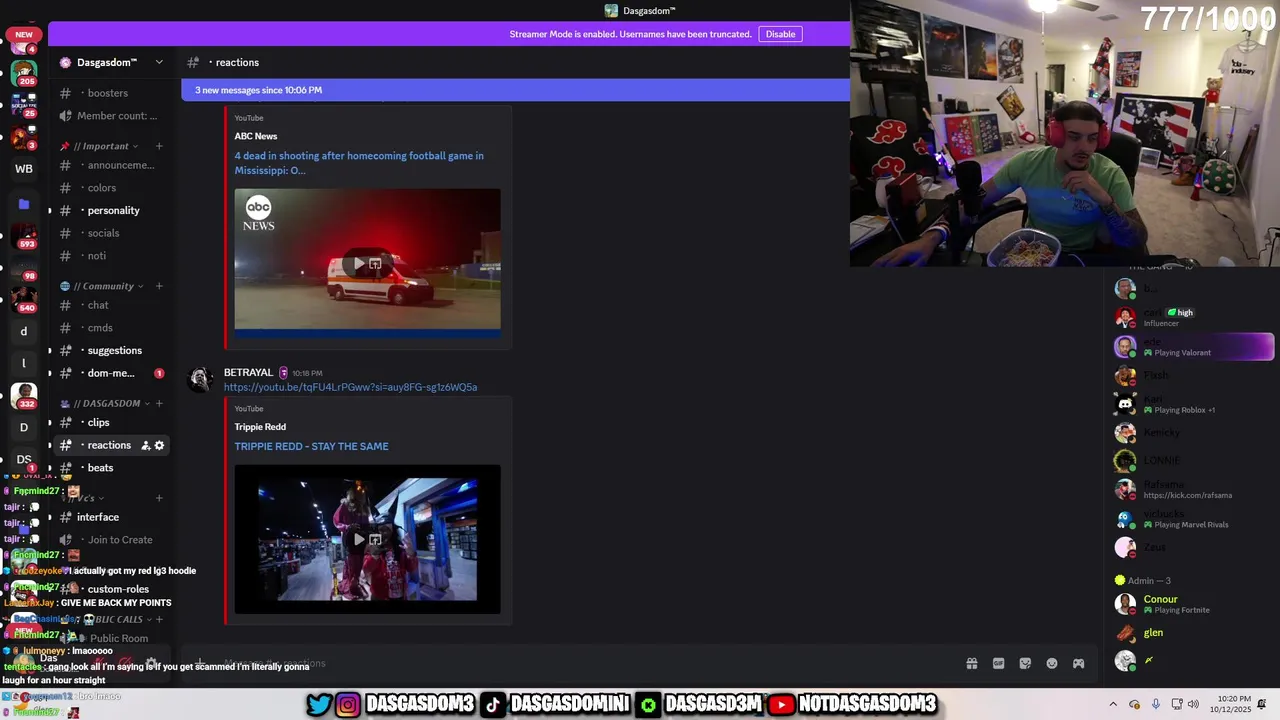1280x720 pixels.
Task: Open the network tray icon
Action: tap(1177, 704)
